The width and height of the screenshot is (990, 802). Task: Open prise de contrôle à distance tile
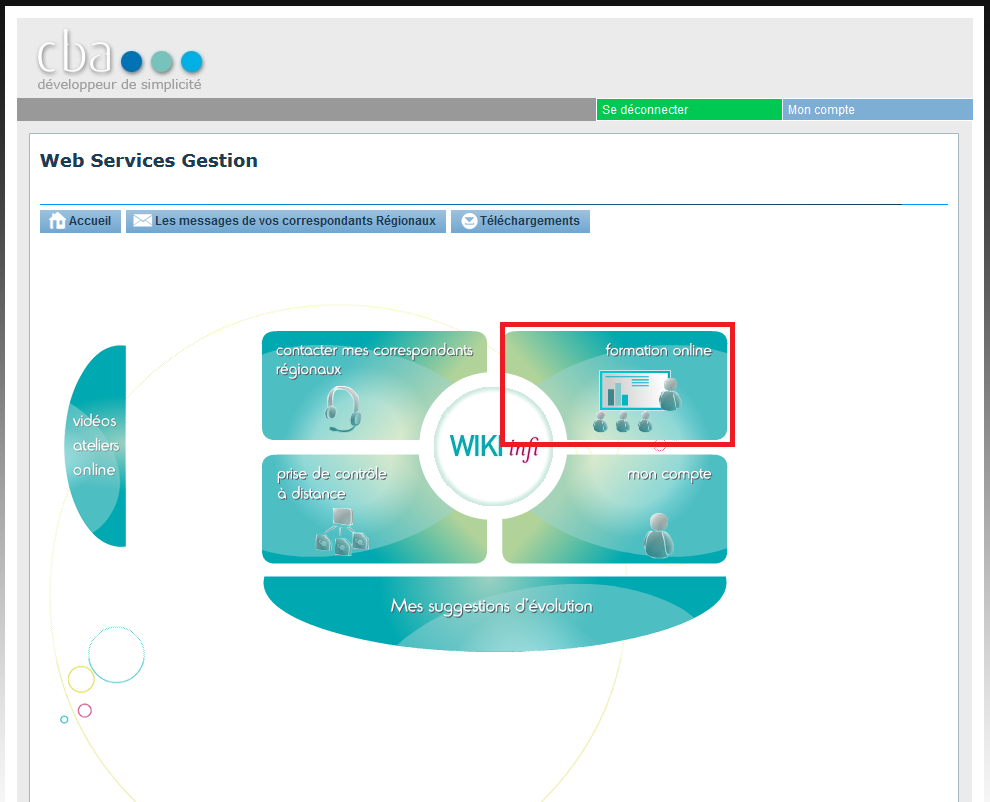point(374,509)
